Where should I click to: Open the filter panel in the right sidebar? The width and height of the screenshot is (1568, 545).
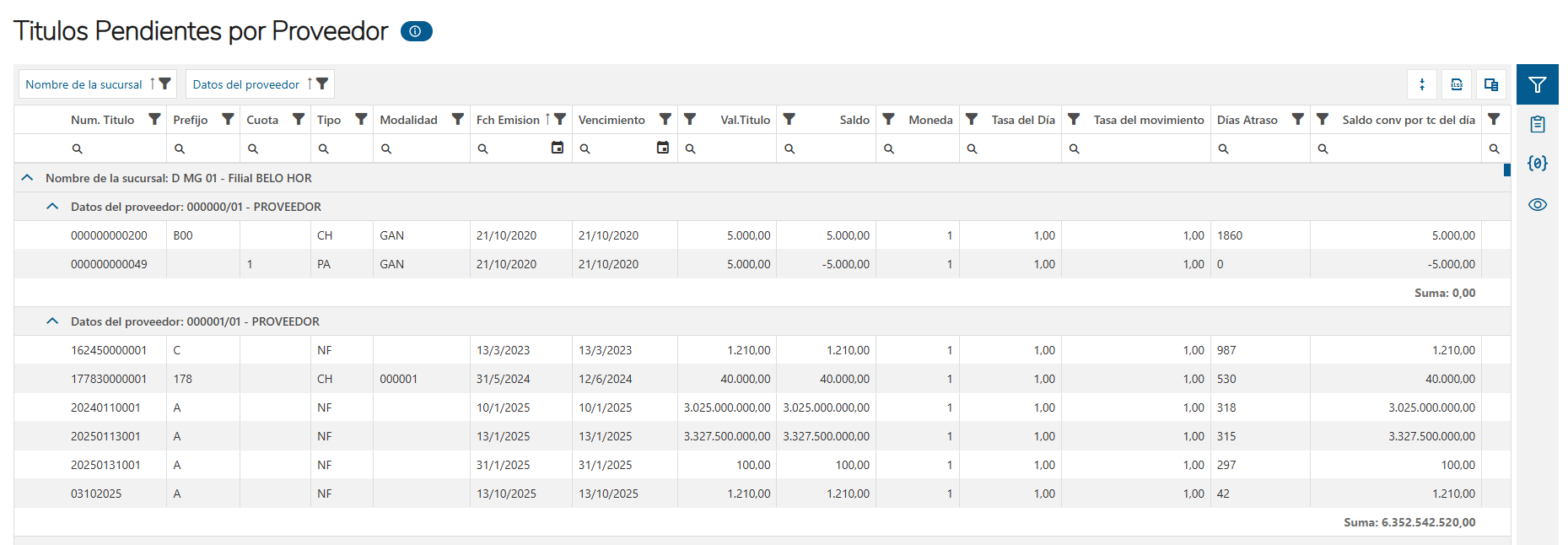click(x=1537, y=84)
